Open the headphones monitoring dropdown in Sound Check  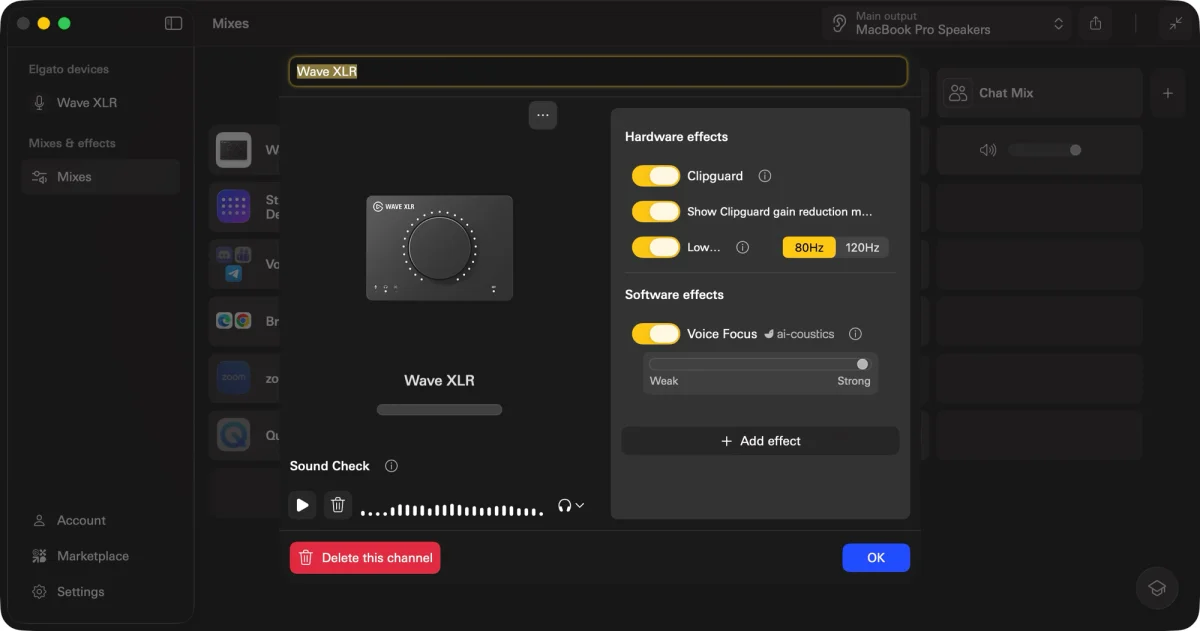click(x=571, y=506)
